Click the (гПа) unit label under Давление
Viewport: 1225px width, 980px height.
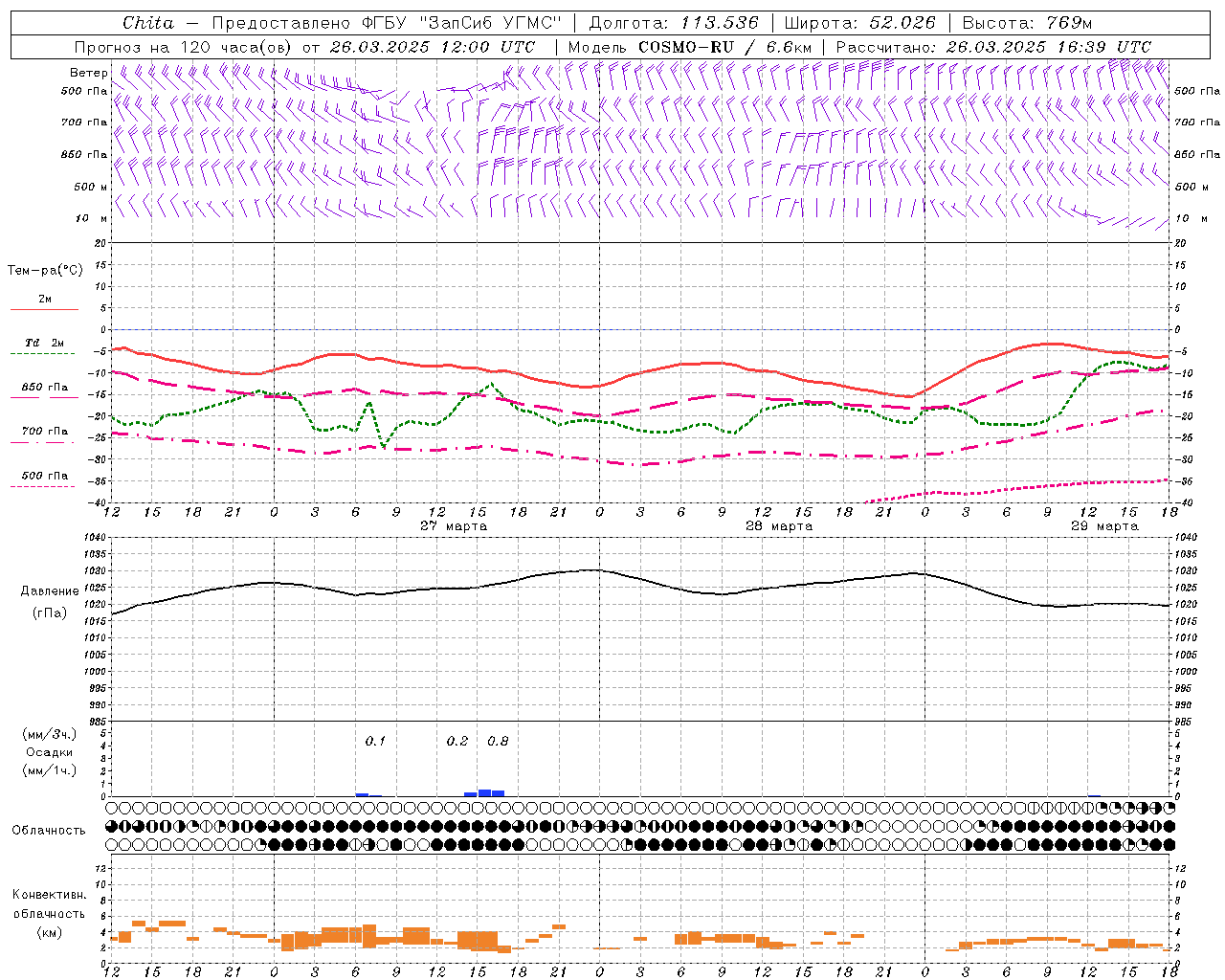click(x=50, y=613)
